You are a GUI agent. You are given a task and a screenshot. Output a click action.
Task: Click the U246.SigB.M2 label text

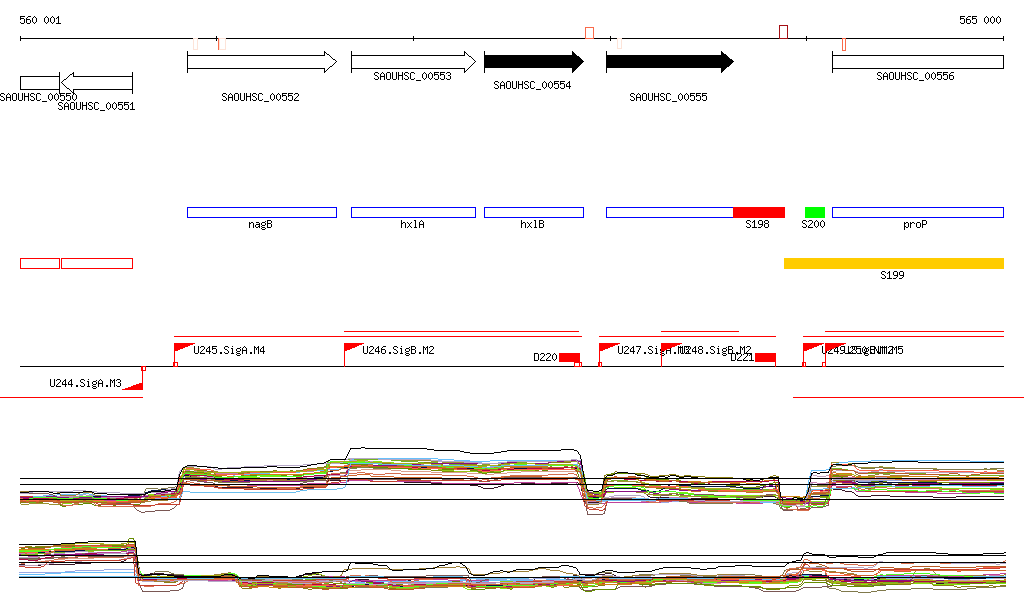(398, 351)
